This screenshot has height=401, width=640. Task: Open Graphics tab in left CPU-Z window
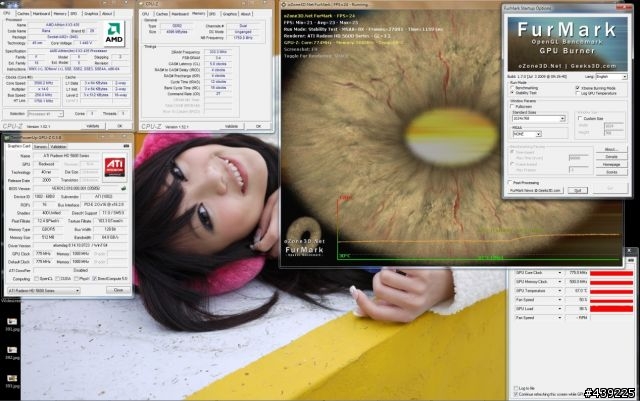click(x=91, y=13)
